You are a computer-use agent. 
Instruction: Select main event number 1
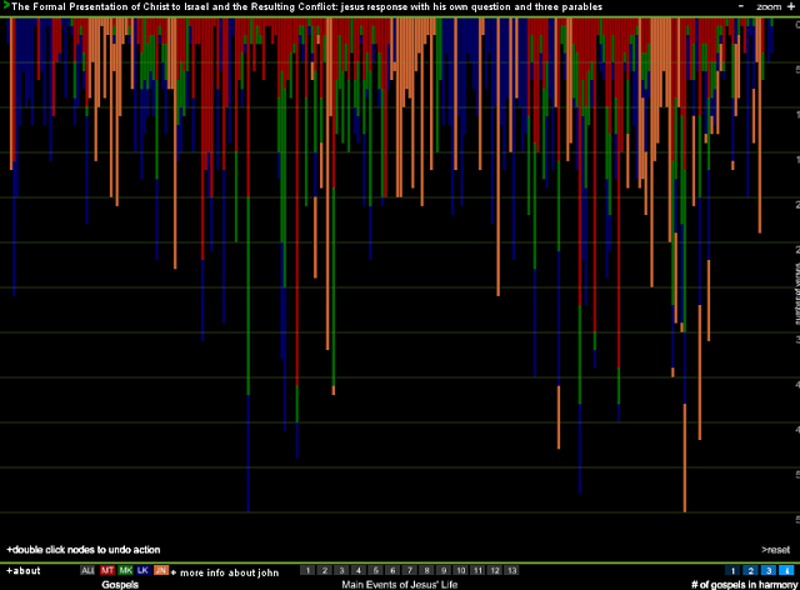pos(309,570)
